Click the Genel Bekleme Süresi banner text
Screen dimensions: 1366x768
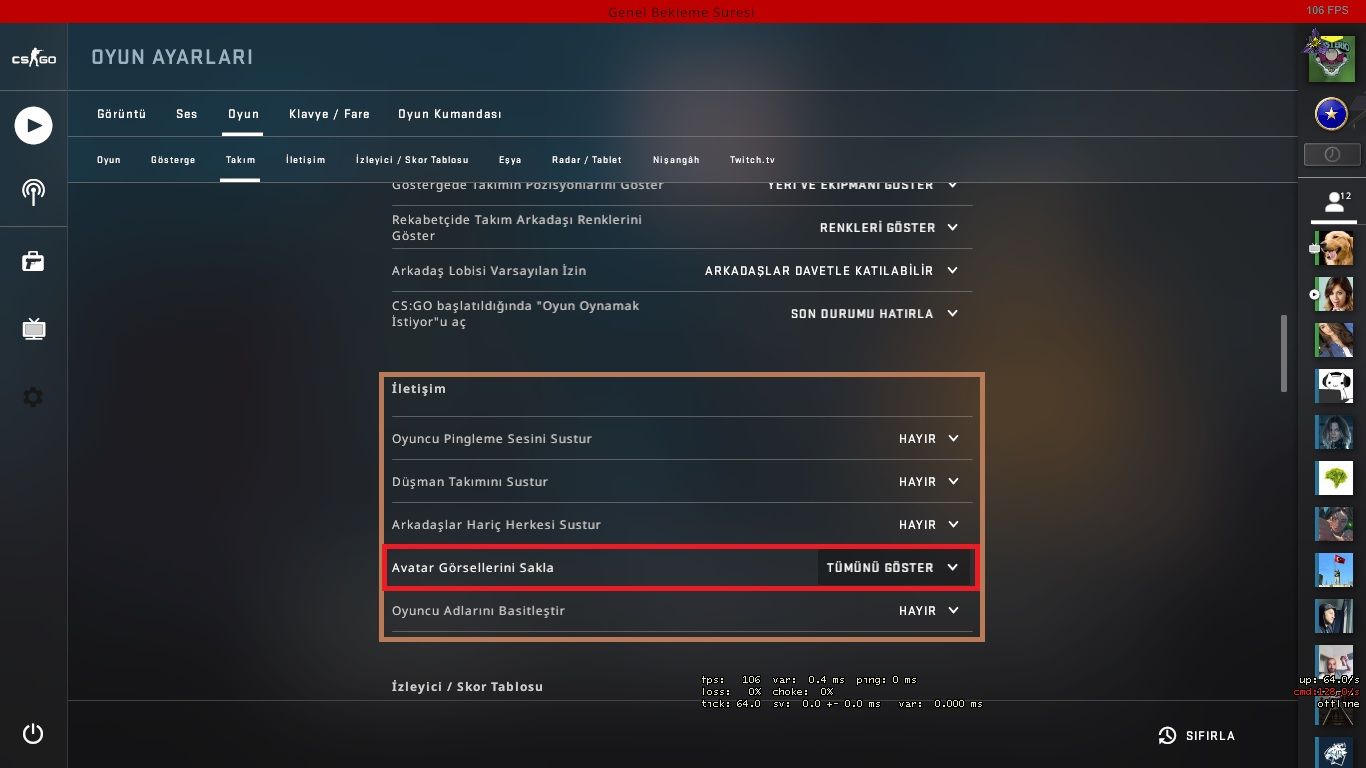coord(682,12)
